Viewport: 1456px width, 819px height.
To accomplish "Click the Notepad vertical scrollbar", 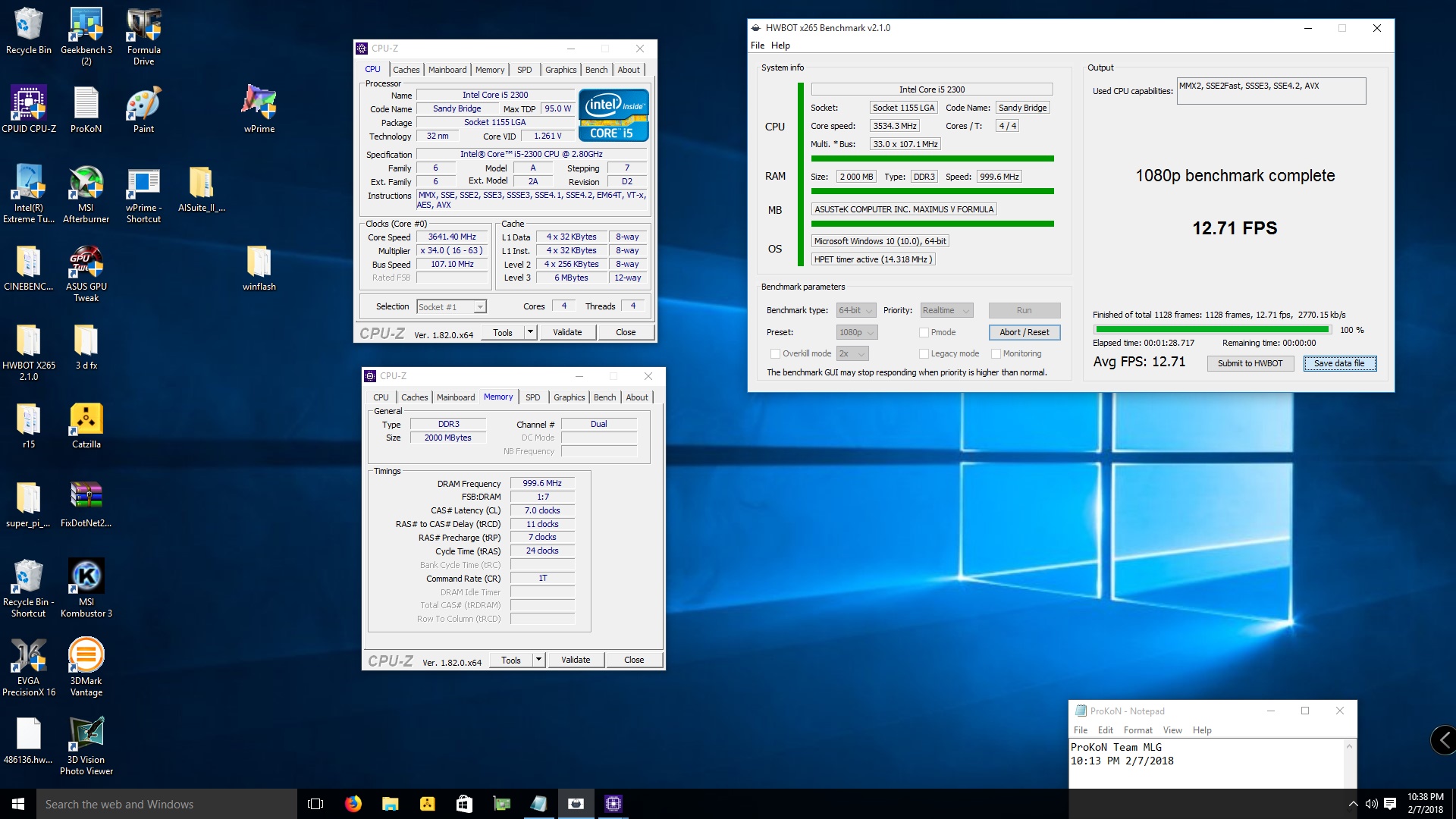I will [1349, 764].
